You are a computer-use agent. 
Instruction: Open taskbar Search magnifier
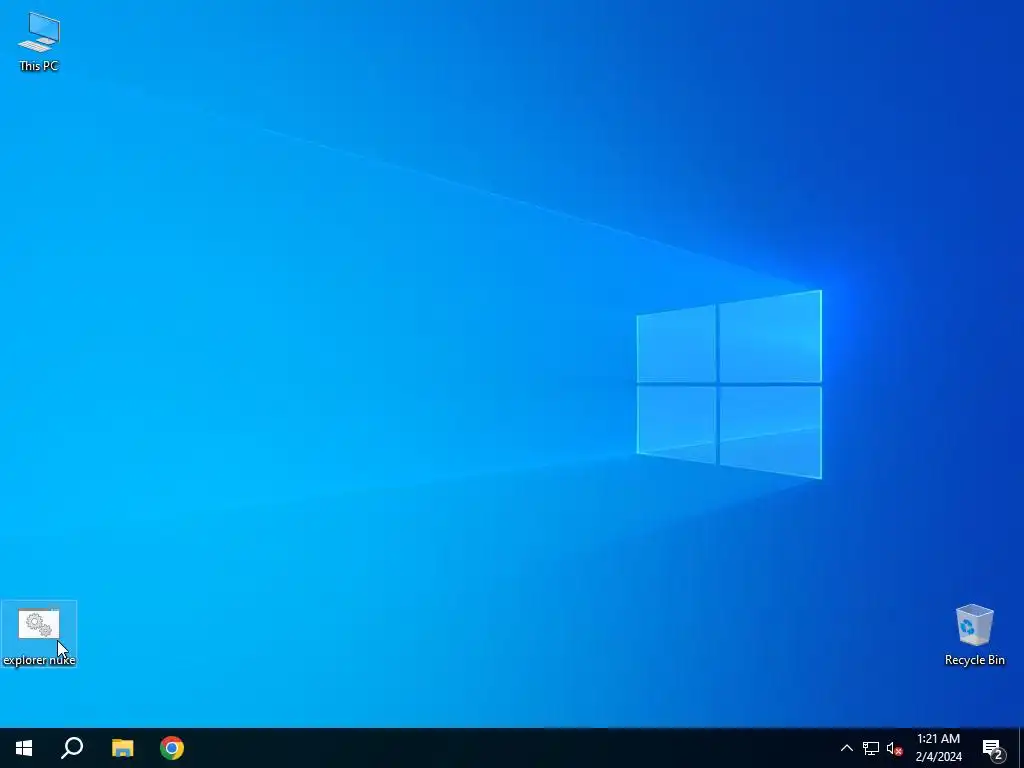click(x=72, y=748)
